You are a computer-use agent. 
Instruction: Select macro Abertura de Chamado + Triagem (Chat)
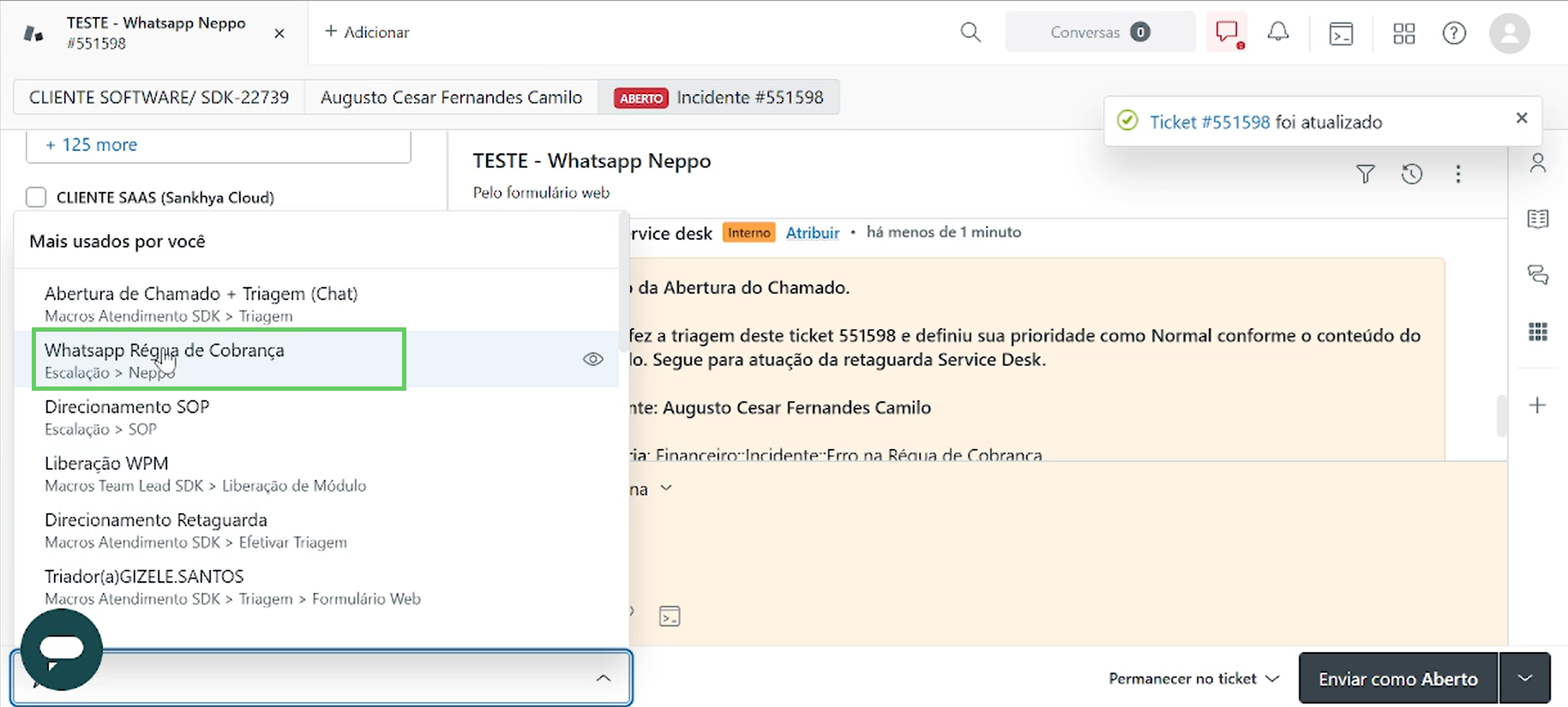coord(316,303)
